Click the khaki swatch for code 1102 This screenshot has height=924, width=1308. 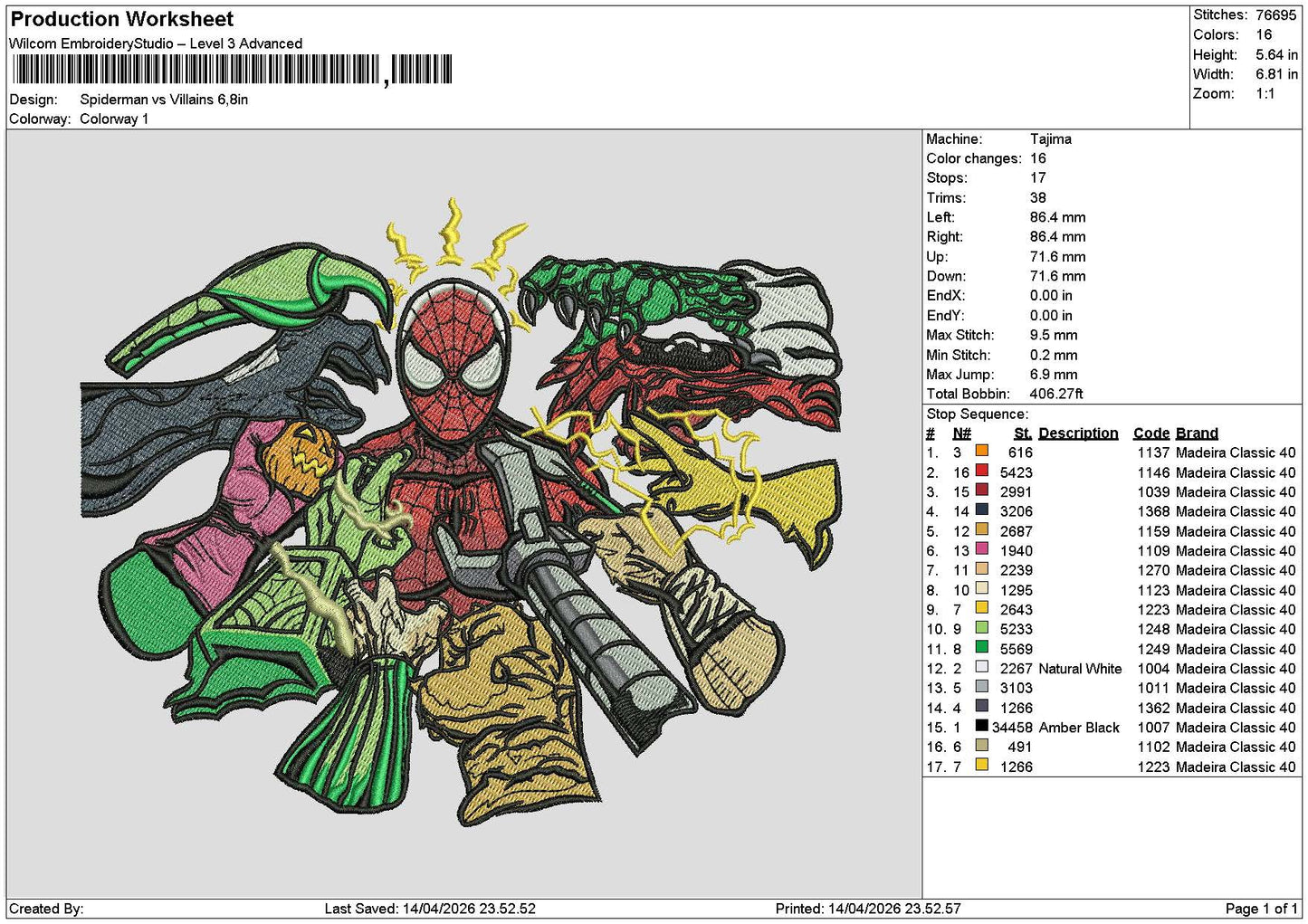(981, 746)
